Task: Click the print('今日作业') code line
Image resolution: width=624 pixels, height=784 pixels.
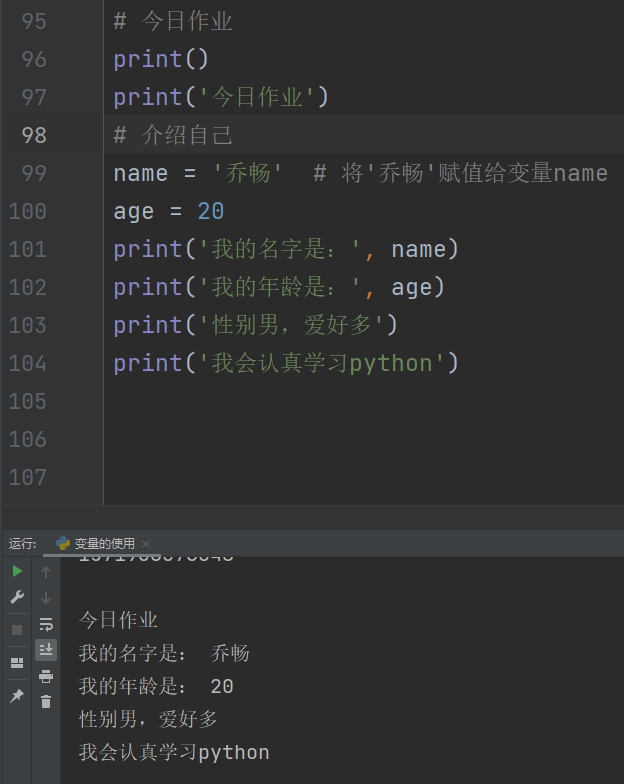Action: pos(220,97)
